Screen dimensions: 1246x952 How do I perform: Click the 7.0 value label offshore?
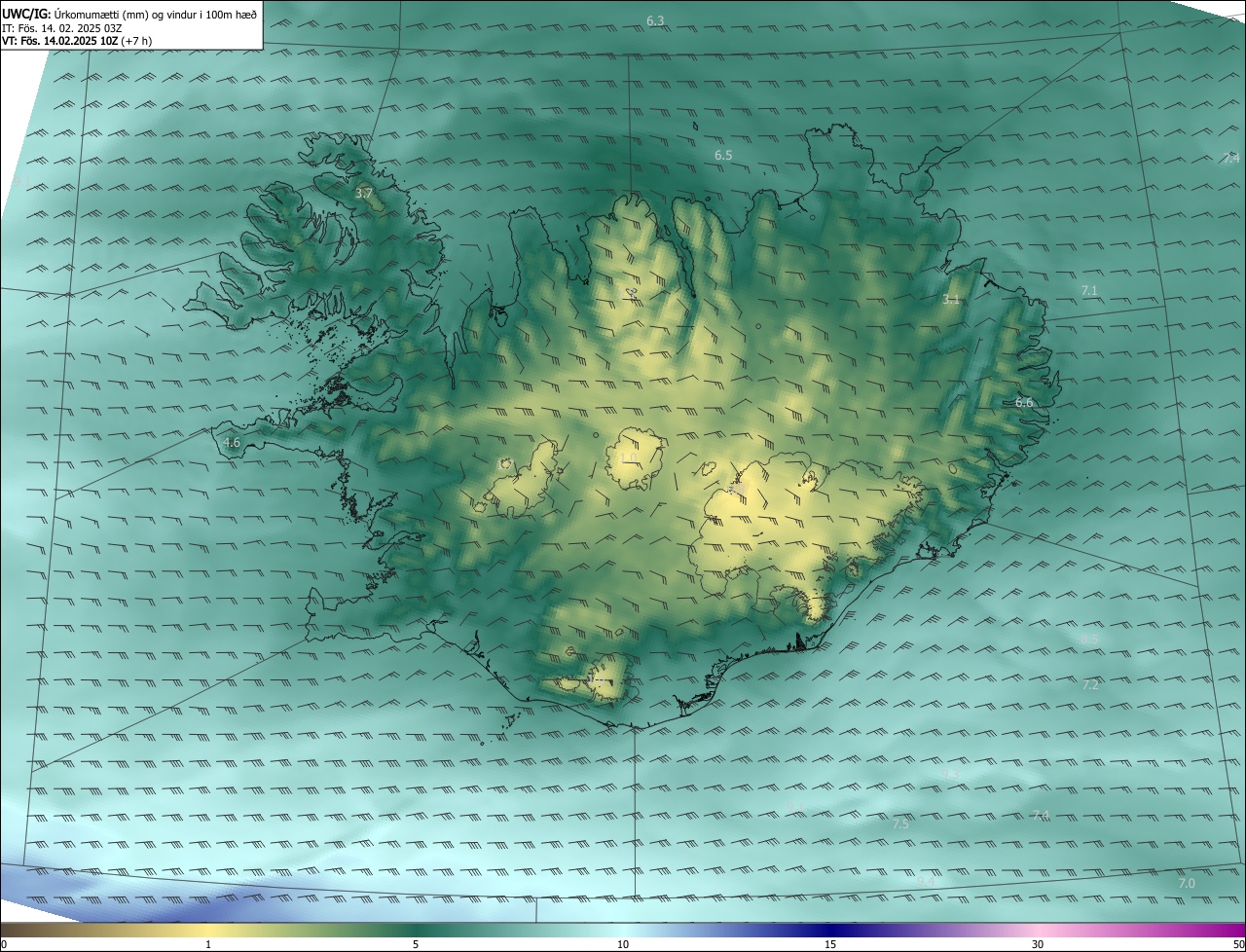1187,883
